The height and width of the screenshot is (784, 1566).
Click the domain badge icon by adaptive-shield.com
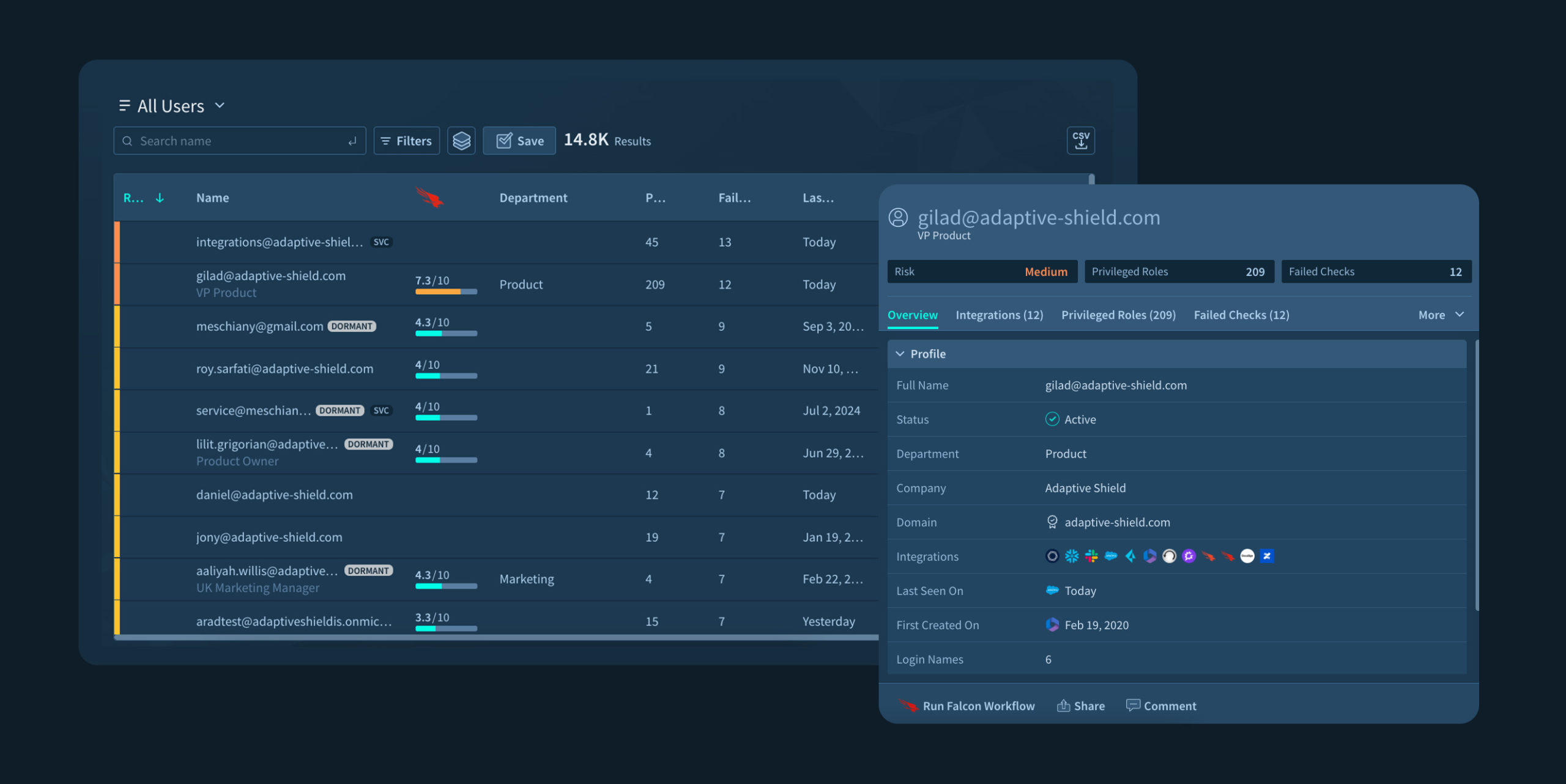tap(1052, 522)
